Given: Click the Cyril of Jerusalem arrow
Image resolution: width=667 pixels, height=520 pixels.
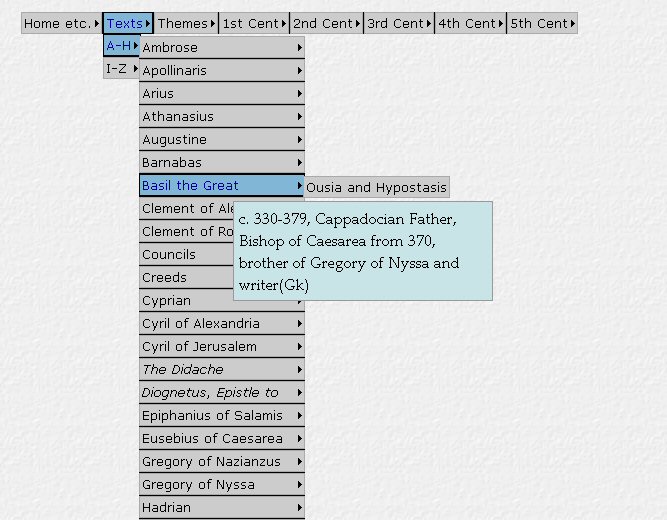Looking at the screenshot, I should pyautogui.click(x=299, y=346).
